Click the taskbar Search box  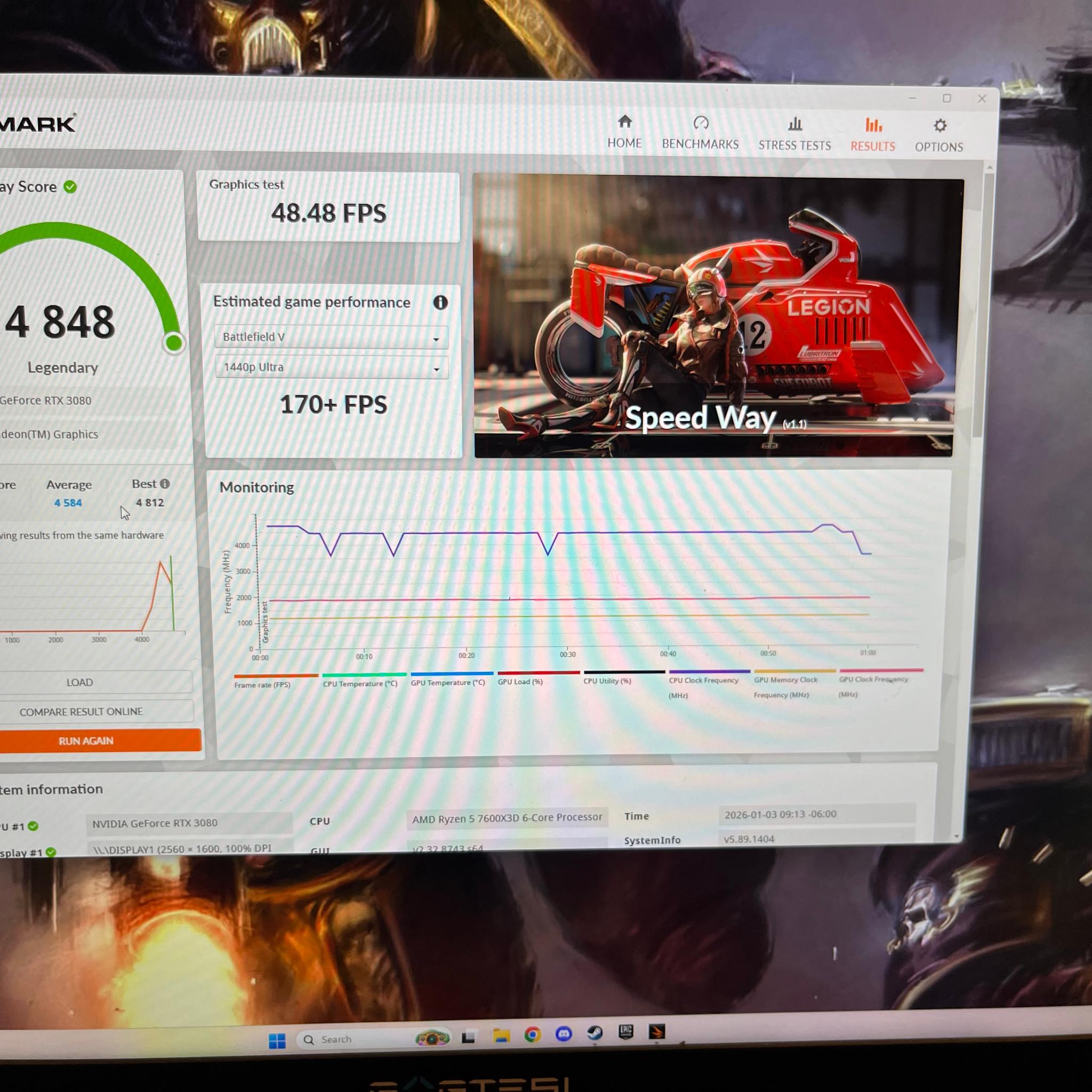(374, 1039)
